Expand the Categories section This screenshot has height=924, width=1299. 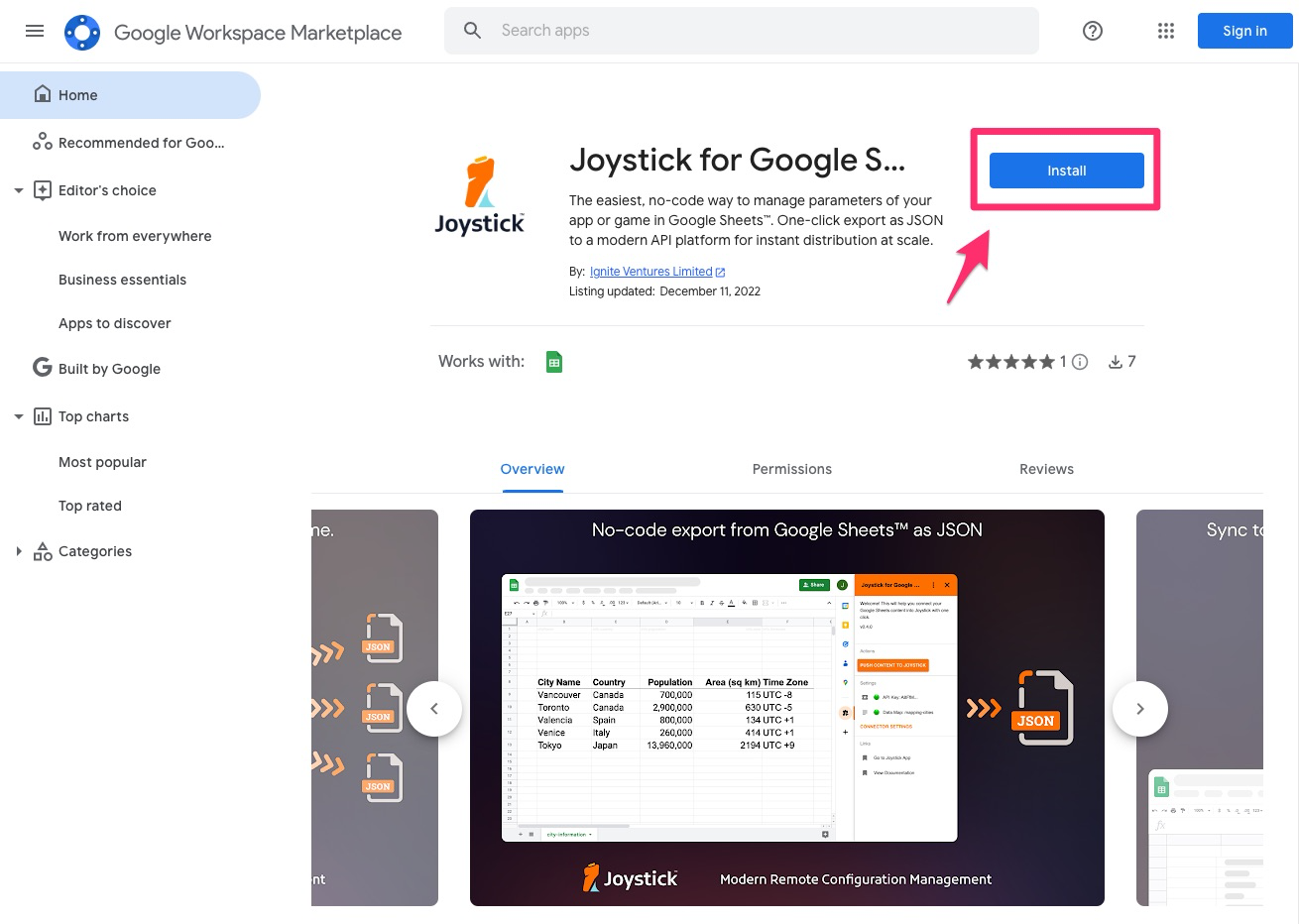(x=18, y=551)
